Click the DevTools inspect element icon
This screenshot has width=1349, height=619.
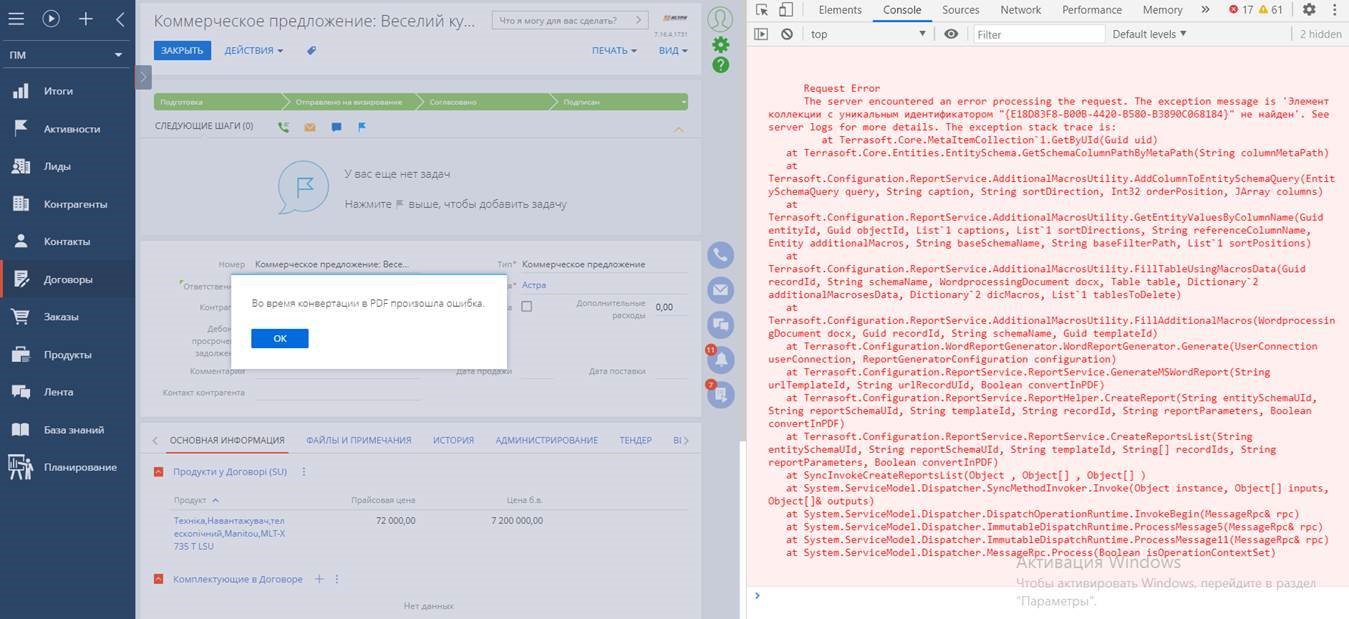(x=762, y=10)
